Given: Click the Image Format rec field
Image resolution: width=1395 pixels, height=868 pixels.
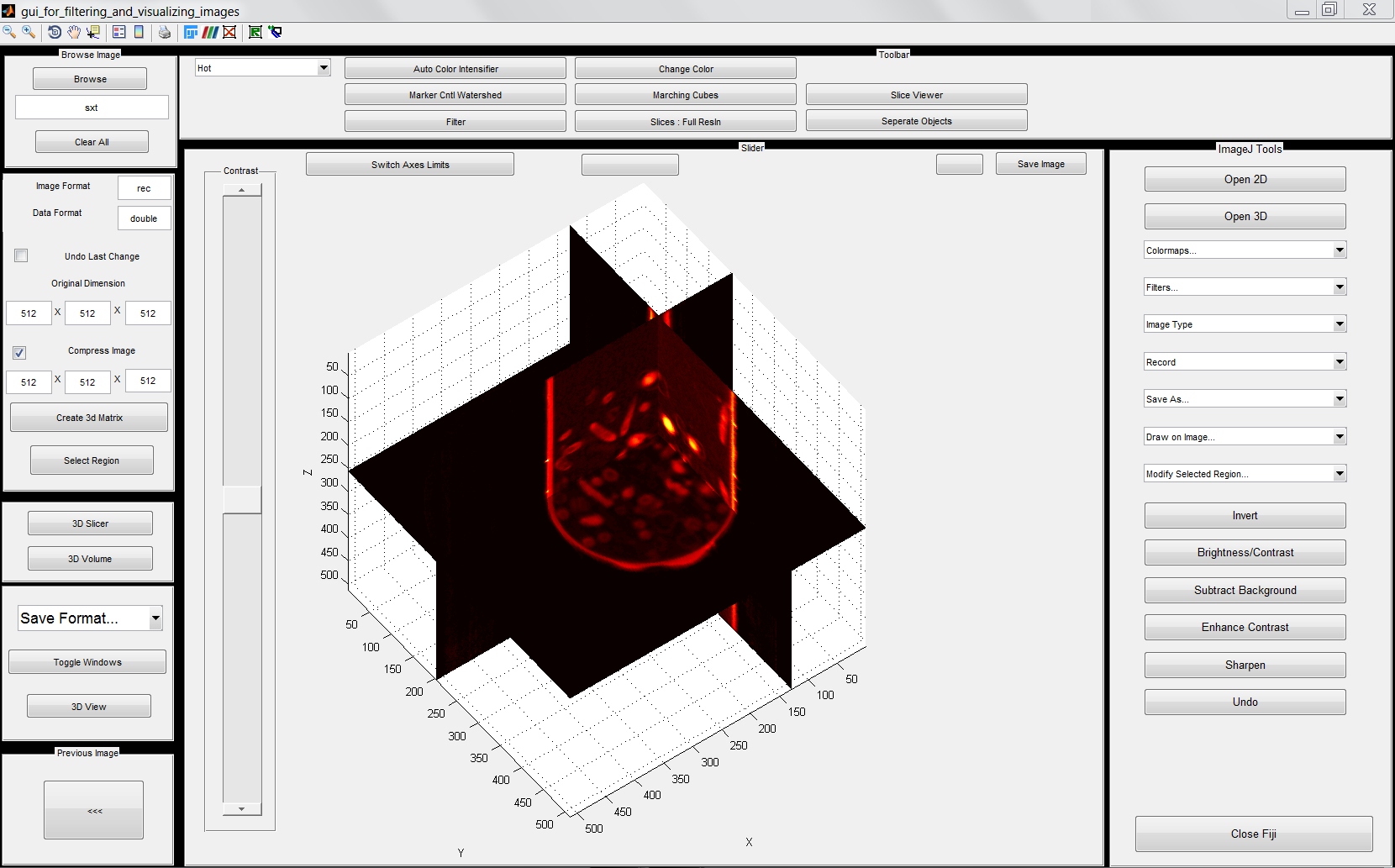Looking at the screenshot, I should [144, 188].
